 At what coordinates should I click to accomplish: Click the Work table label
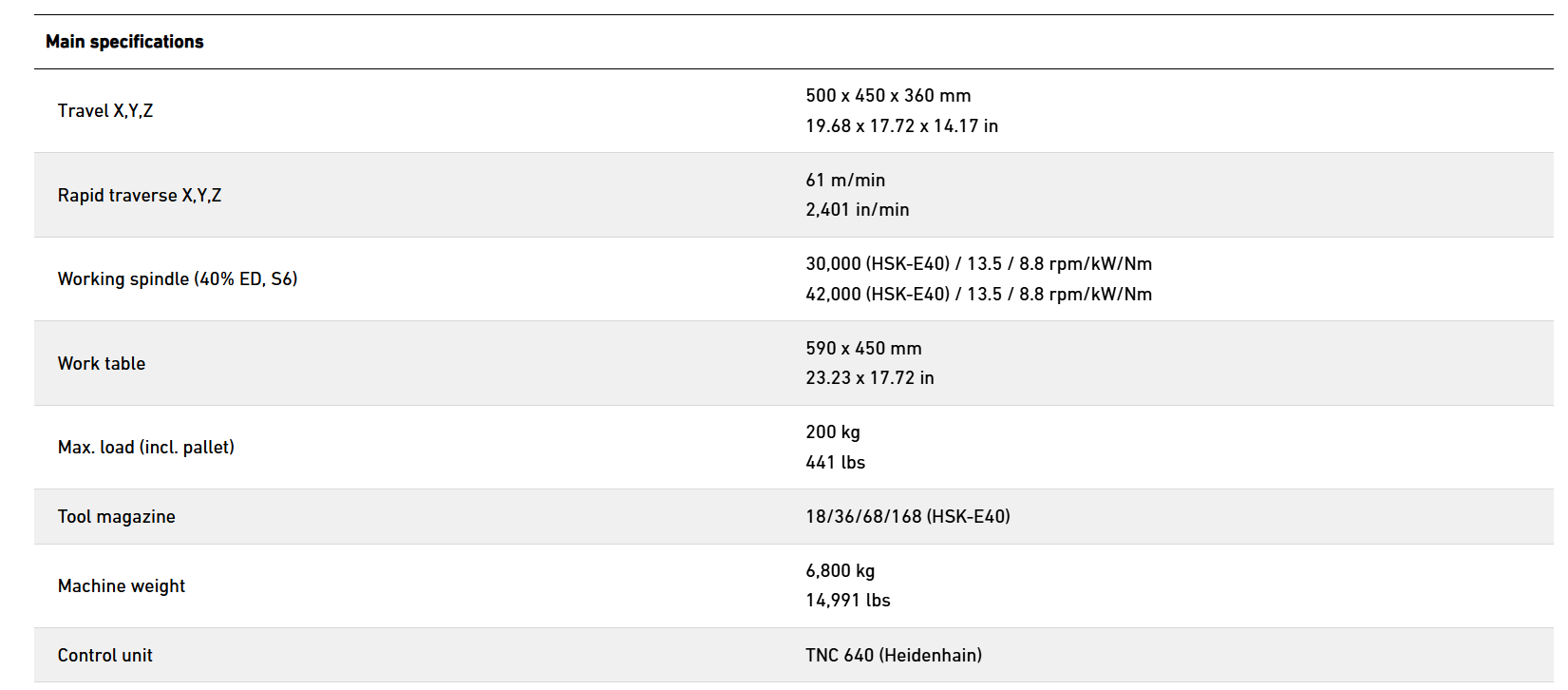point(102,364)
